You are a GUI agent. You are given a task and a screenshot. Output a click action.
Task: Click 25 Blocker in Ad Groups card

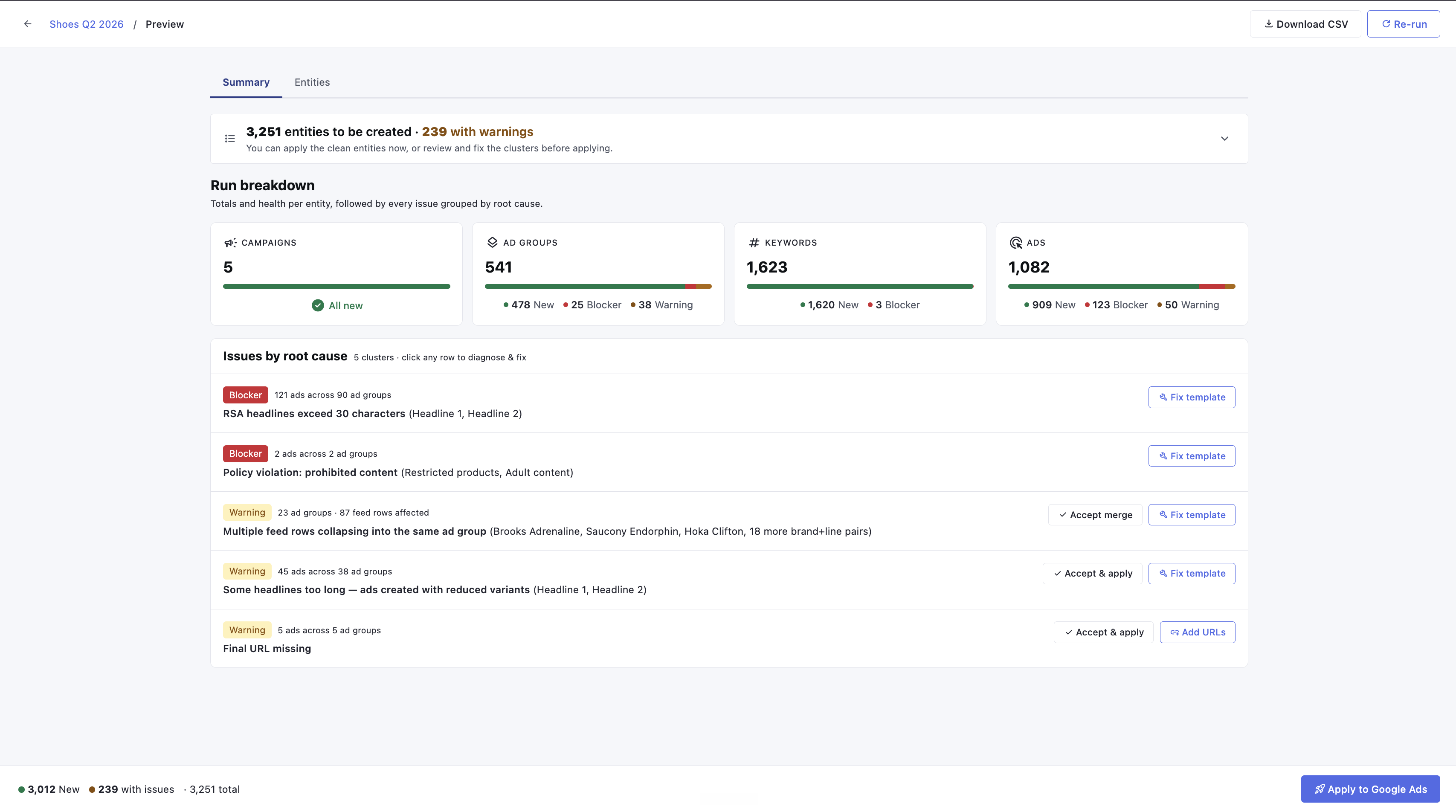pyautogui.click(x=592, y=305)
